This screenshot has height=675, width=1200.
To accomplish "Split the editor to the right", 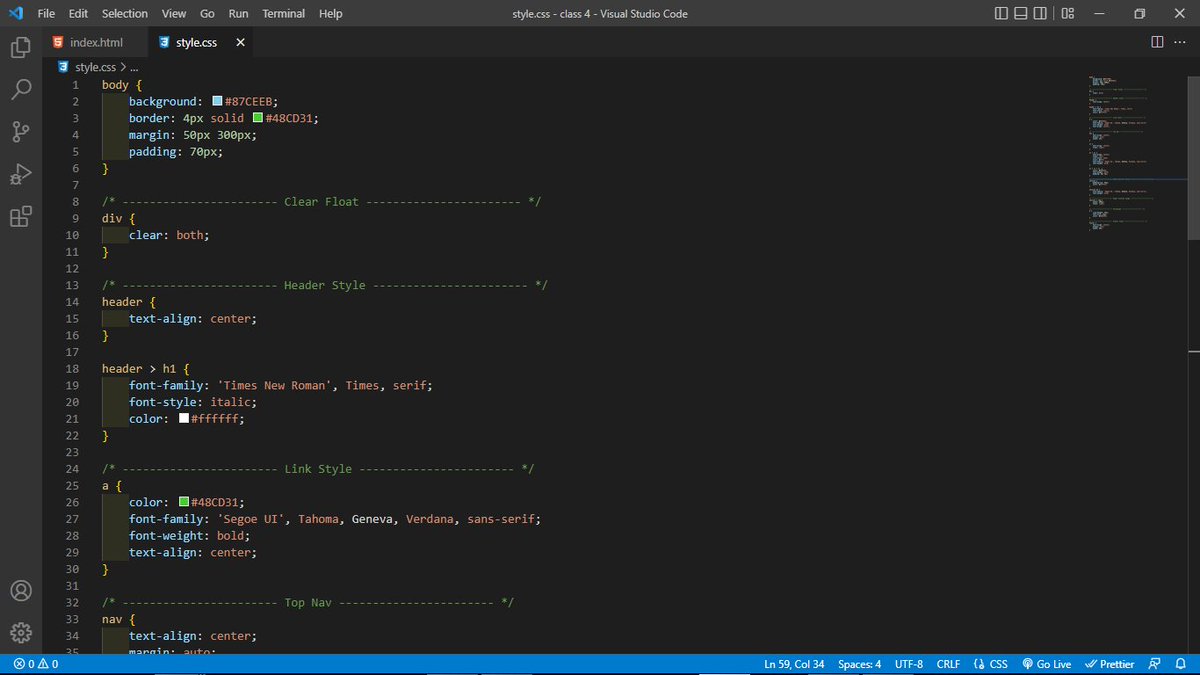I will tap(1157, 42).
